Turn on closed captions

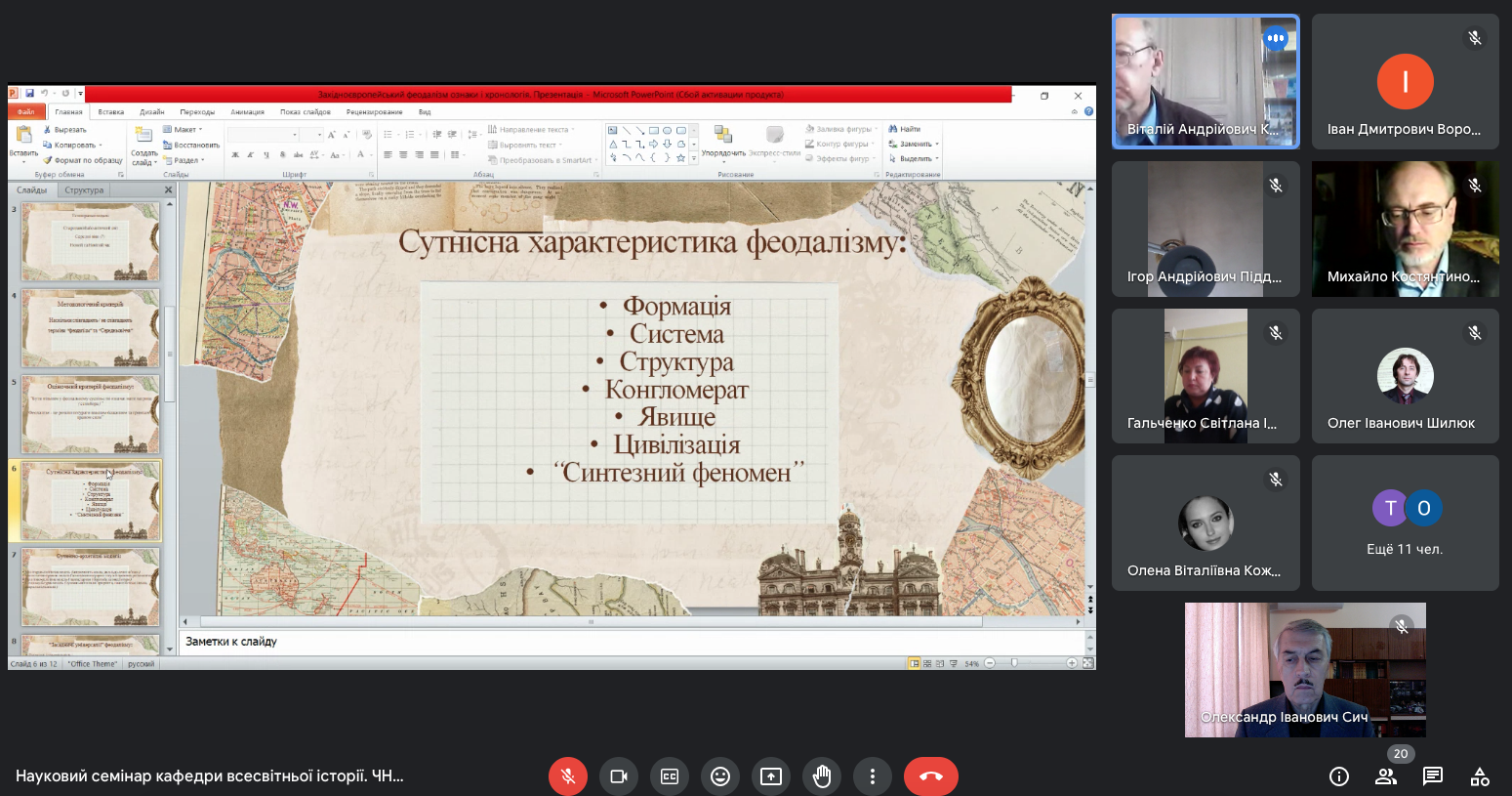pos(670,776)
